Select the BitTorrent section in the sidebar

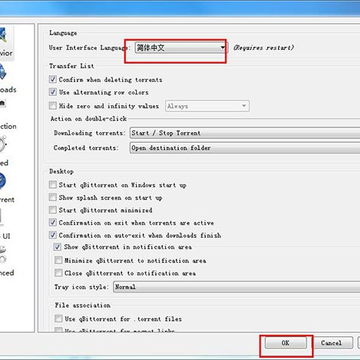tap(6, 188)
